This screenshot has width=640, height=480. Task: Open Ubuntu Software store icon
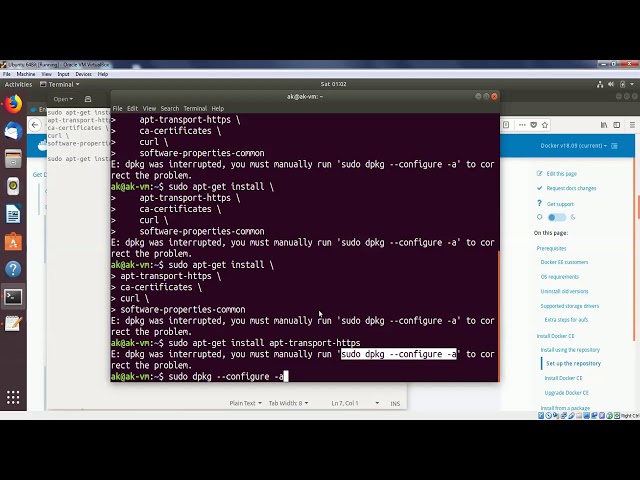click(x=13, y=242)
